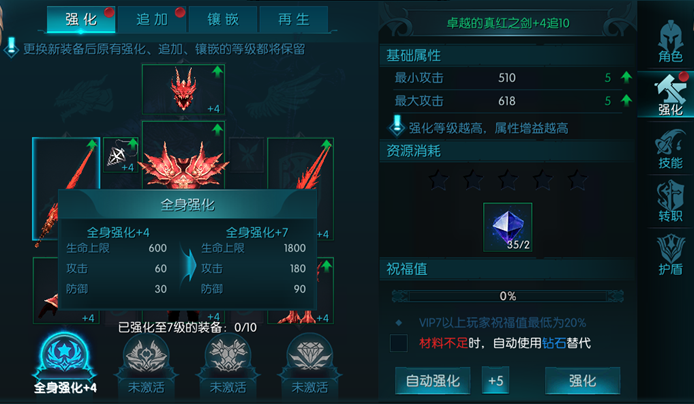Select the red chest armor slot
Screen dimensions: 694x404
tap(183, 156)
